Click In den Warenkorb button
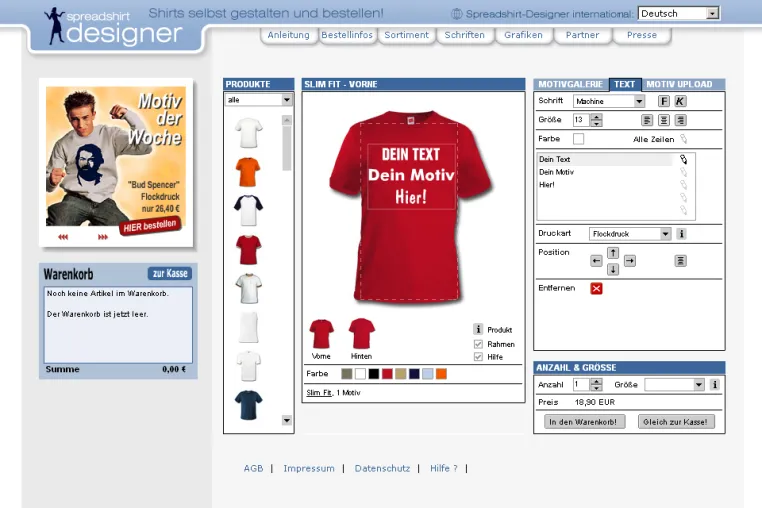This screenshot has width=762, height=508. click(583, 422)
